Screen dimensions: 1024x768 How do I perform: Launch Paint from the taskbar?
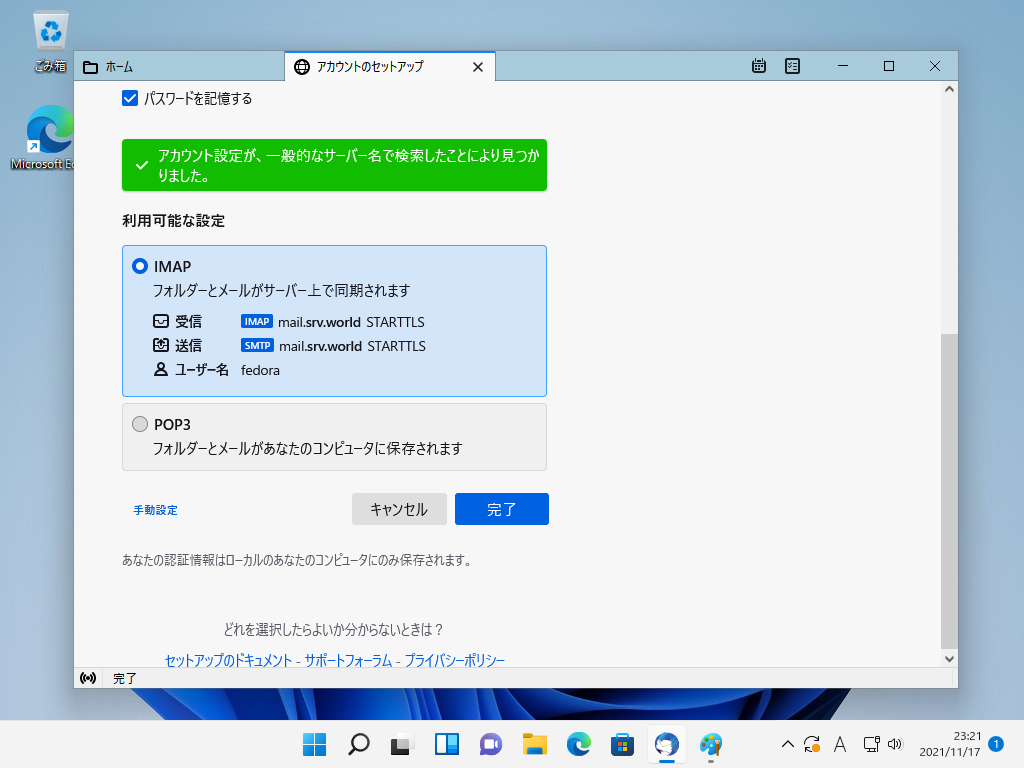pyautogui.click(x=710, y=744)
